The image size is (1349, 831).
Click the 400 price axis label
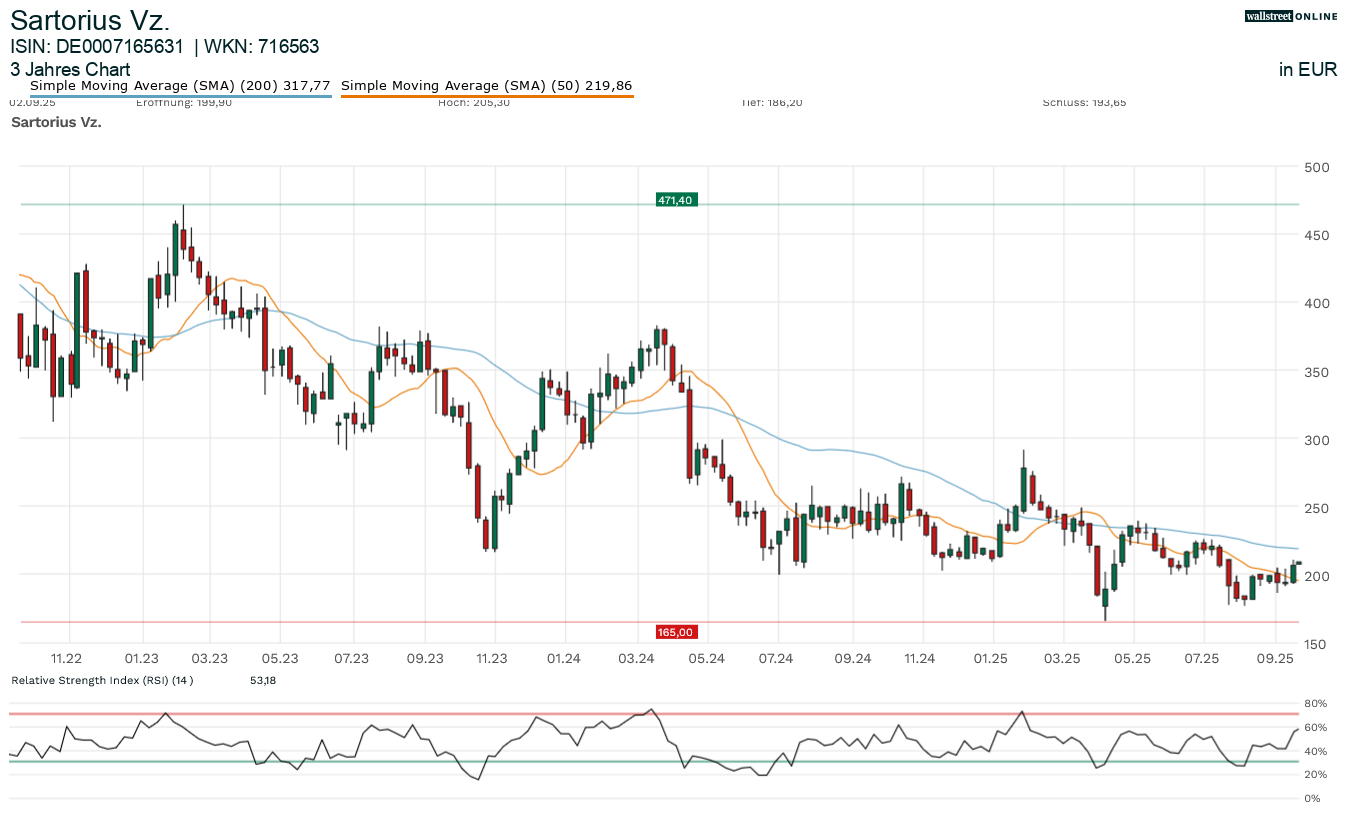tap(1317, 303)
